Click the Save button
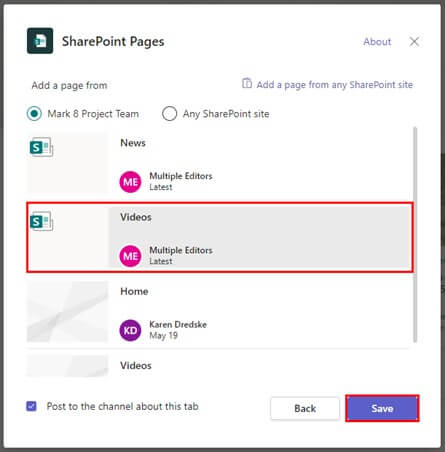The height and width of the screenshot is (452, 445). click(x=382, y=408)
